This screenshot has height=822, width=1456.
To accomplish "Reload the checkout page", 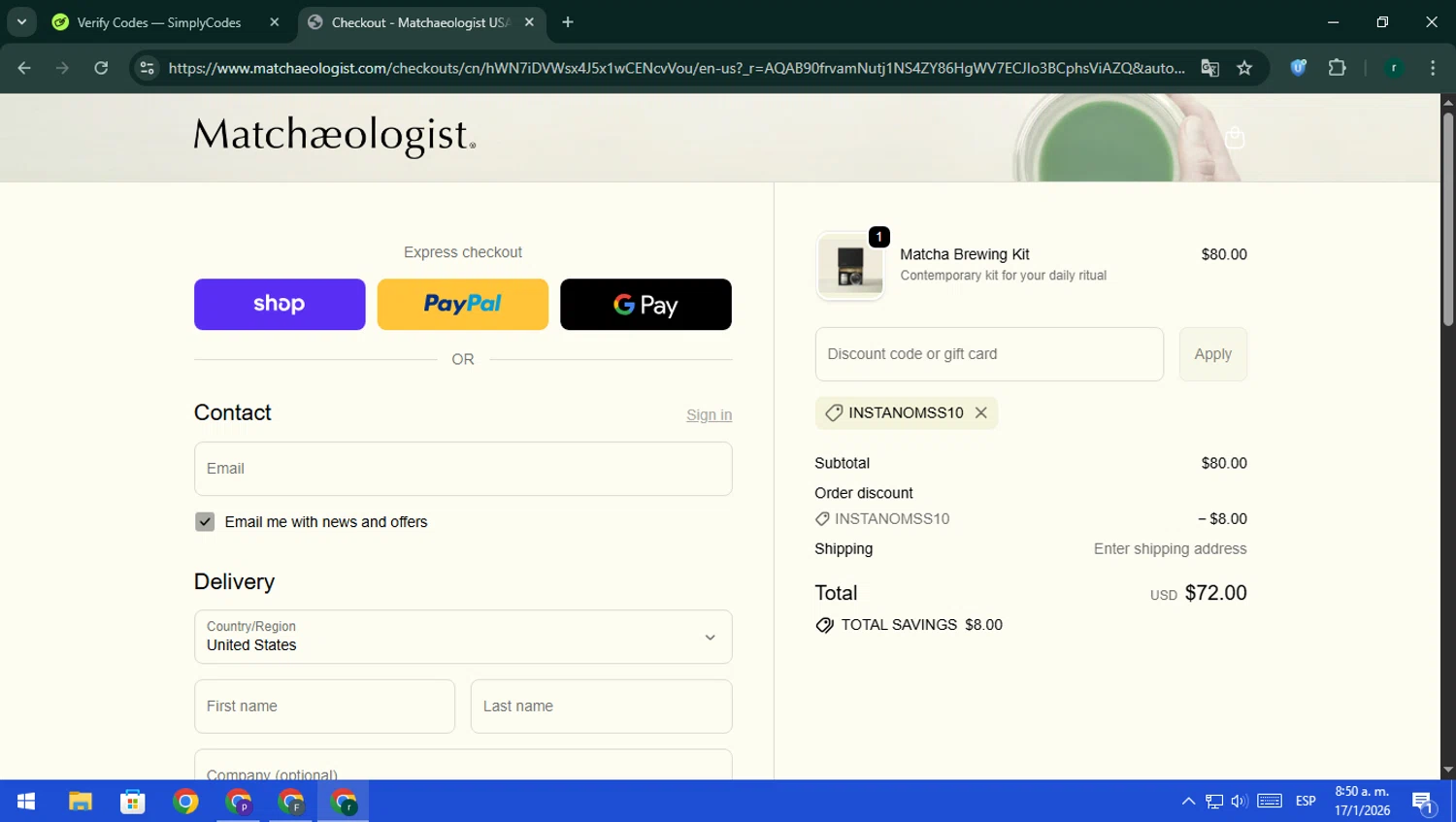I will [x=101, y=68].
